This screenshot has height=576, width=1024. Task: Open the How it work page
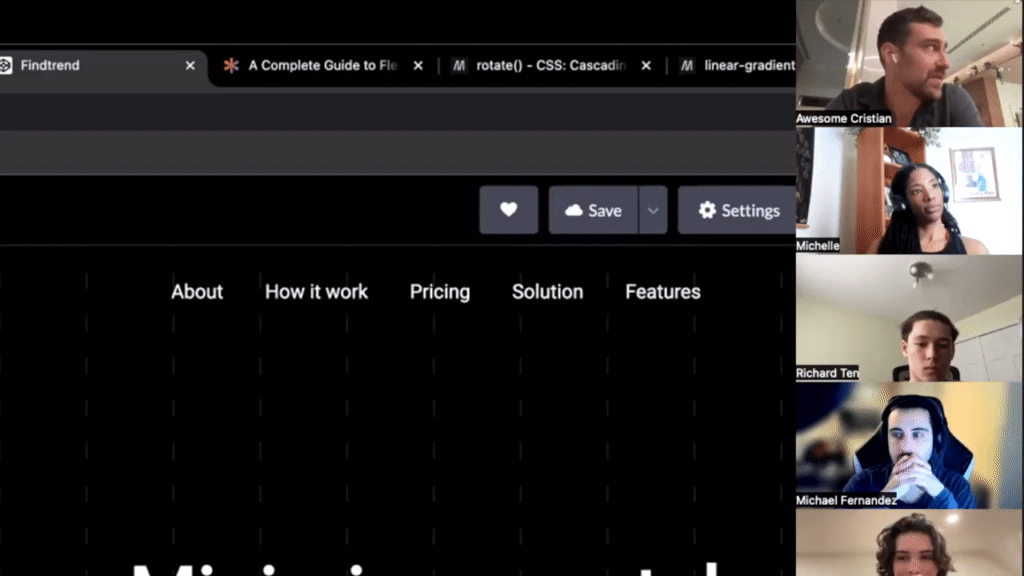click(316, 291)
